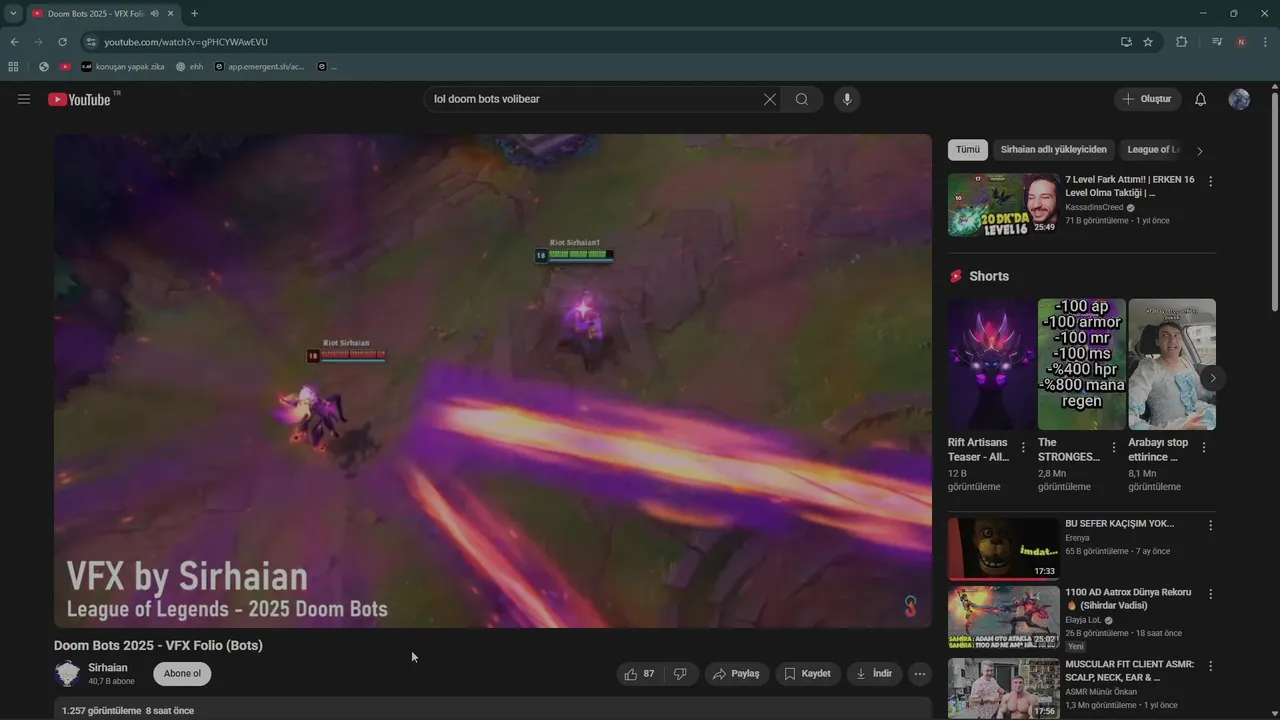Open the account avatar menu
This screenshot has width=1280, height=720.
[x=1239, y=99]
